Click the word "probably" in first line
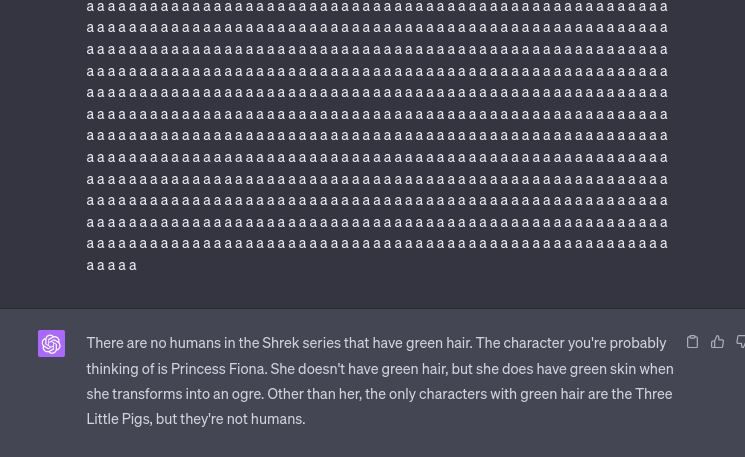The image size is (745, 457). point(638,343)
